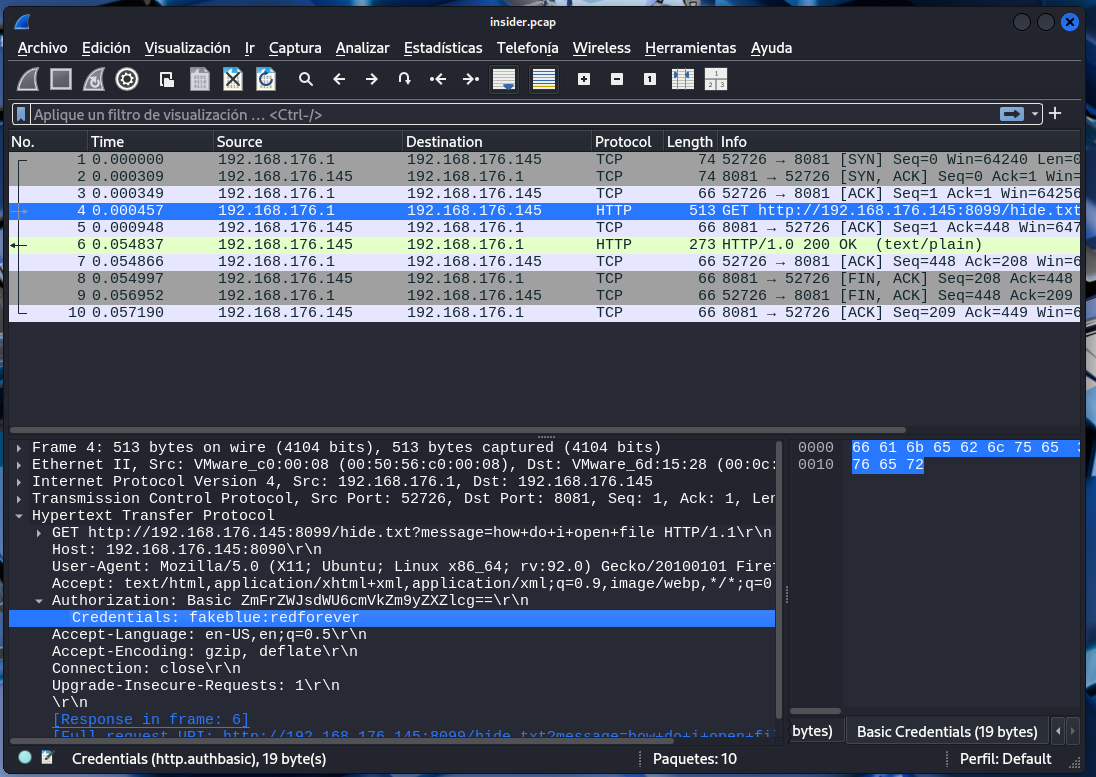Toggle packet list colorization
1096x777 pixels.
pos(544,80)
